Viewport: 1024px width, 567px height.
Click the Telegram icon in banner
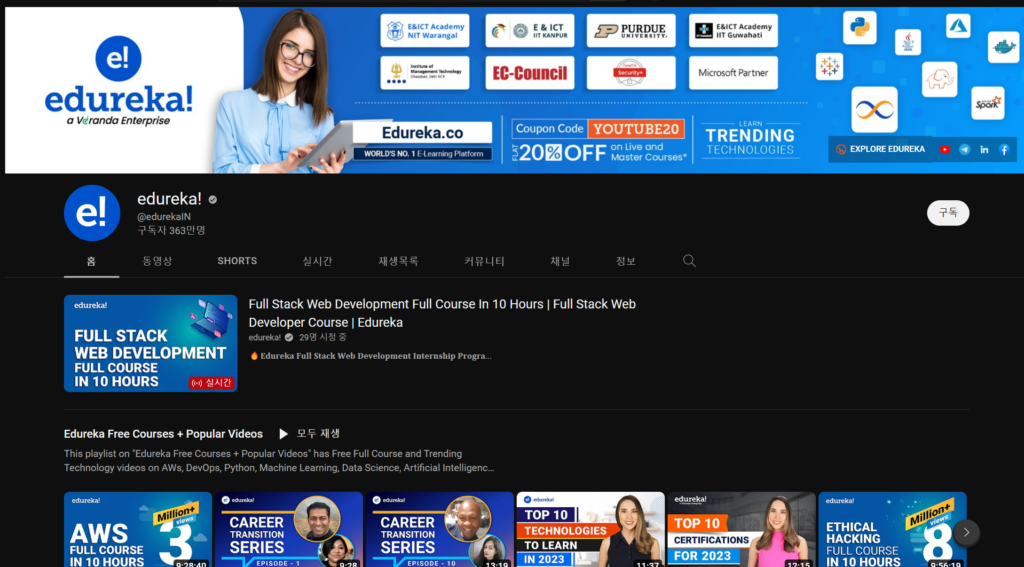click(965, 150)
